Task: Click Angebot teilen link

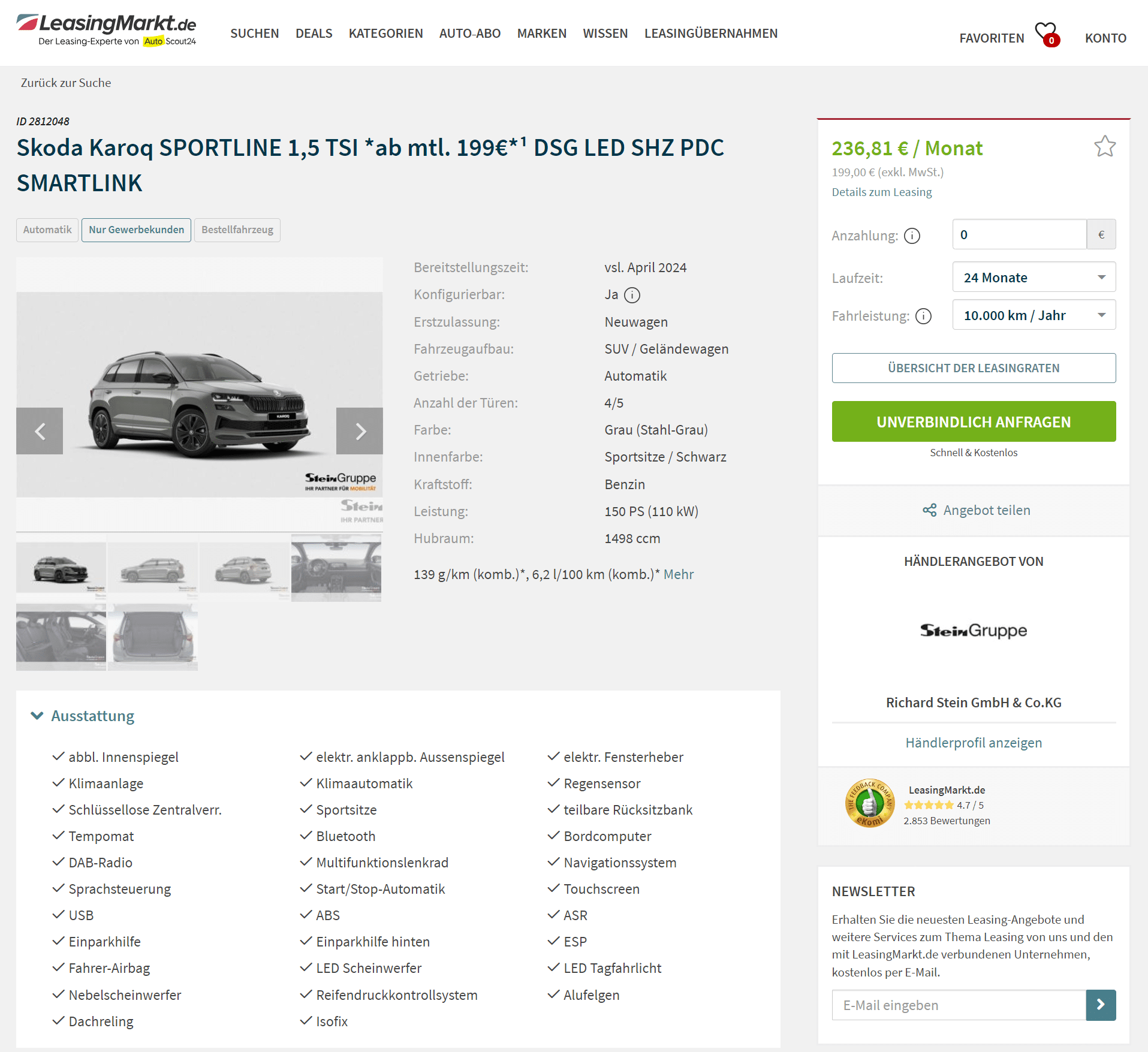Action: [x=987, y=510]
